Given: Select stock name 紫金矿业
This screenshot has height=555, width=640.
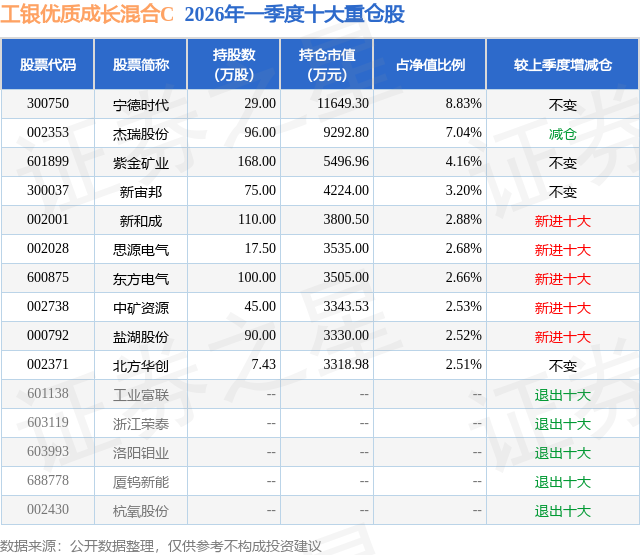Looking at the screenshot, I should 141,163.
